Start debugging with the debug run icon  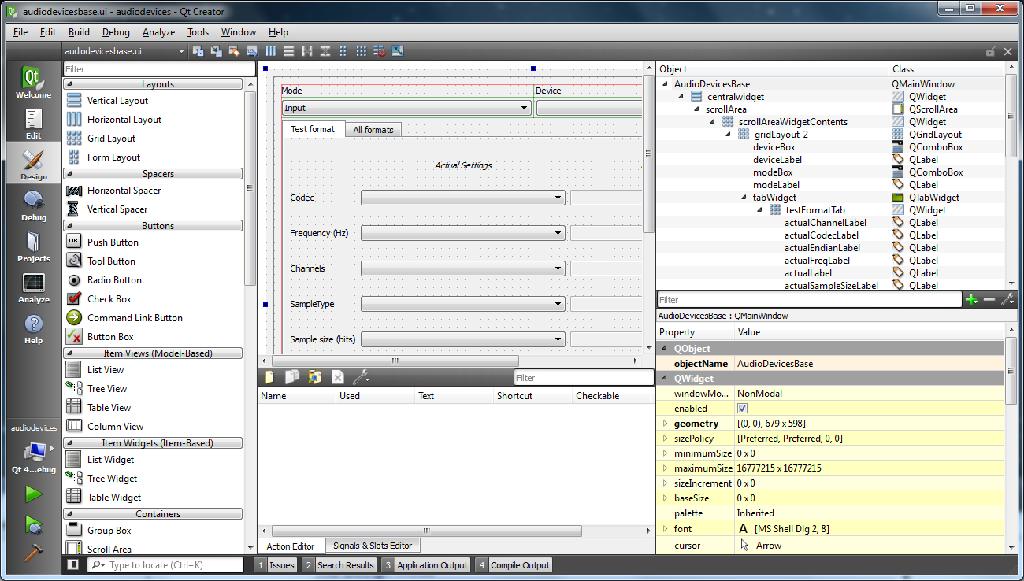point(33,524)
